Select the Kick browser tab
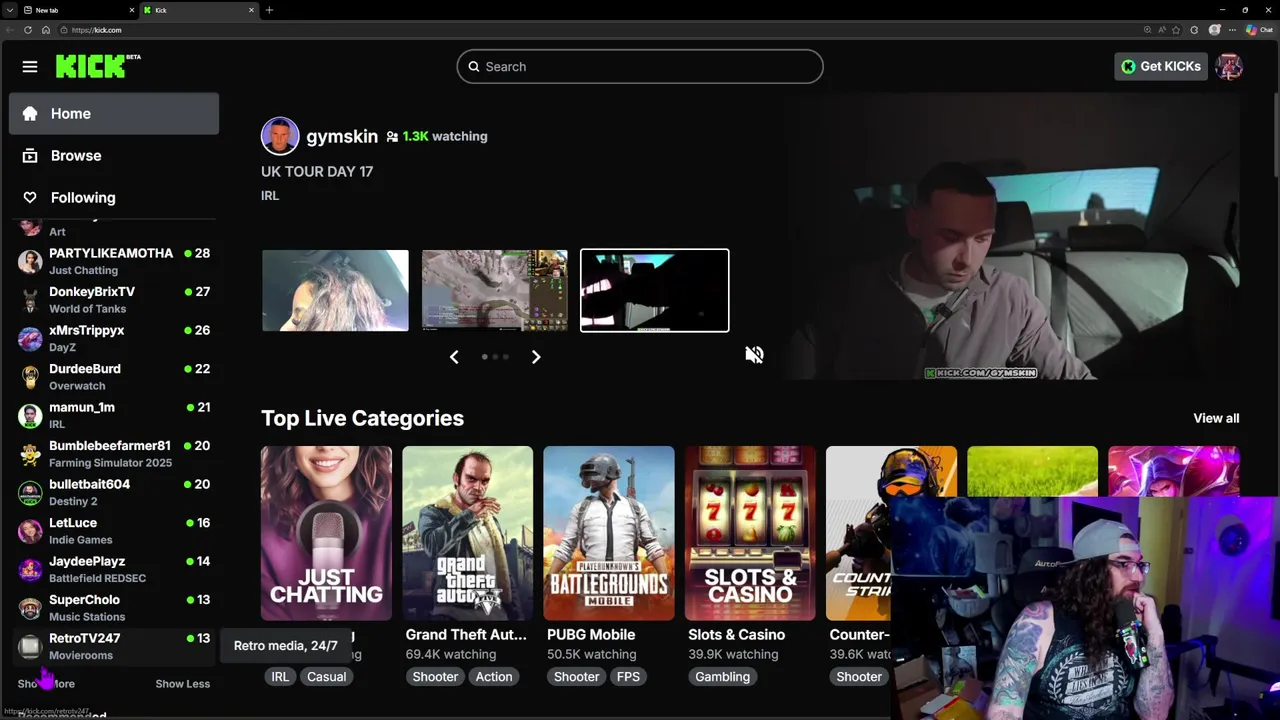This screenshot has height=720, width=1280. pos(198,10)
